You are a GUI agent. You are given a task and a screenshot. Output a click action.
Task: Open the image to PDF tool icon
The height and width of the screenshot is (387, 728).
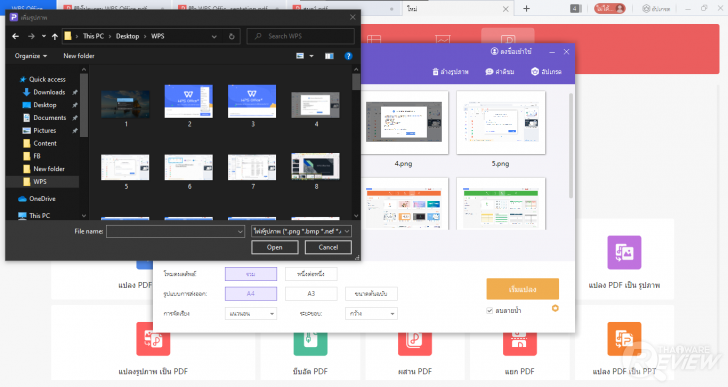click(x=153, y=339)
